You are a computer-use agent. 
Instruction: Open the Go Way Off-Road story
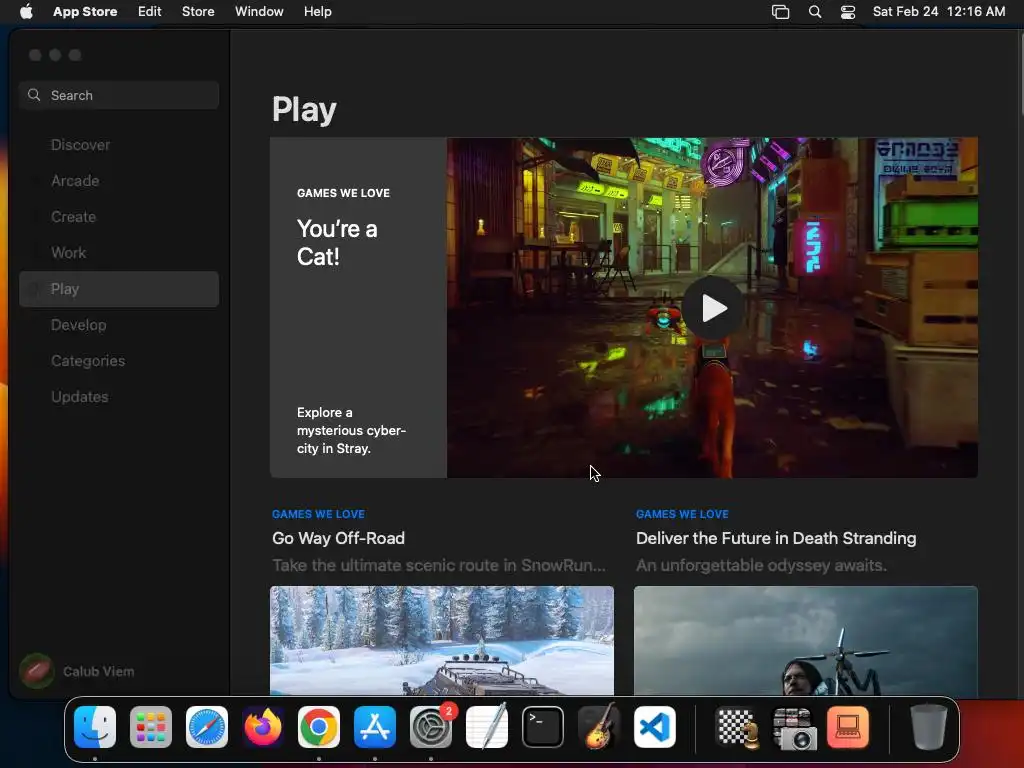(338, 538)
